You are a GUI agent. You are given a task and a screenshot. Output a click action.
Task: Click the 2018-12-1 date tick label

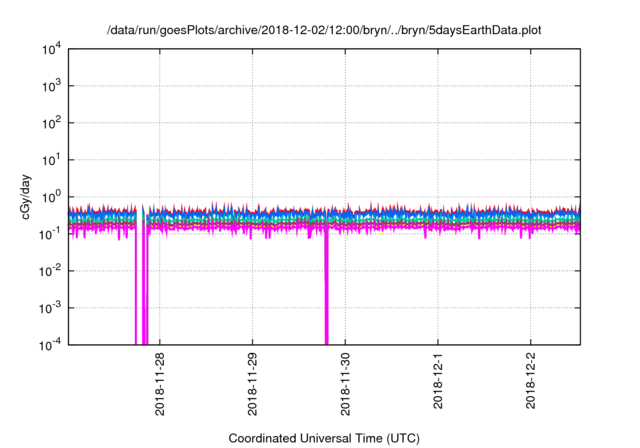pyautogui.click(x=438, y=381)
